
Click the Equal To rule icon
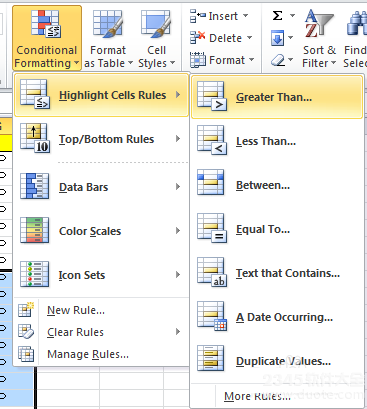pyautogui.click(x=212, y=229)
